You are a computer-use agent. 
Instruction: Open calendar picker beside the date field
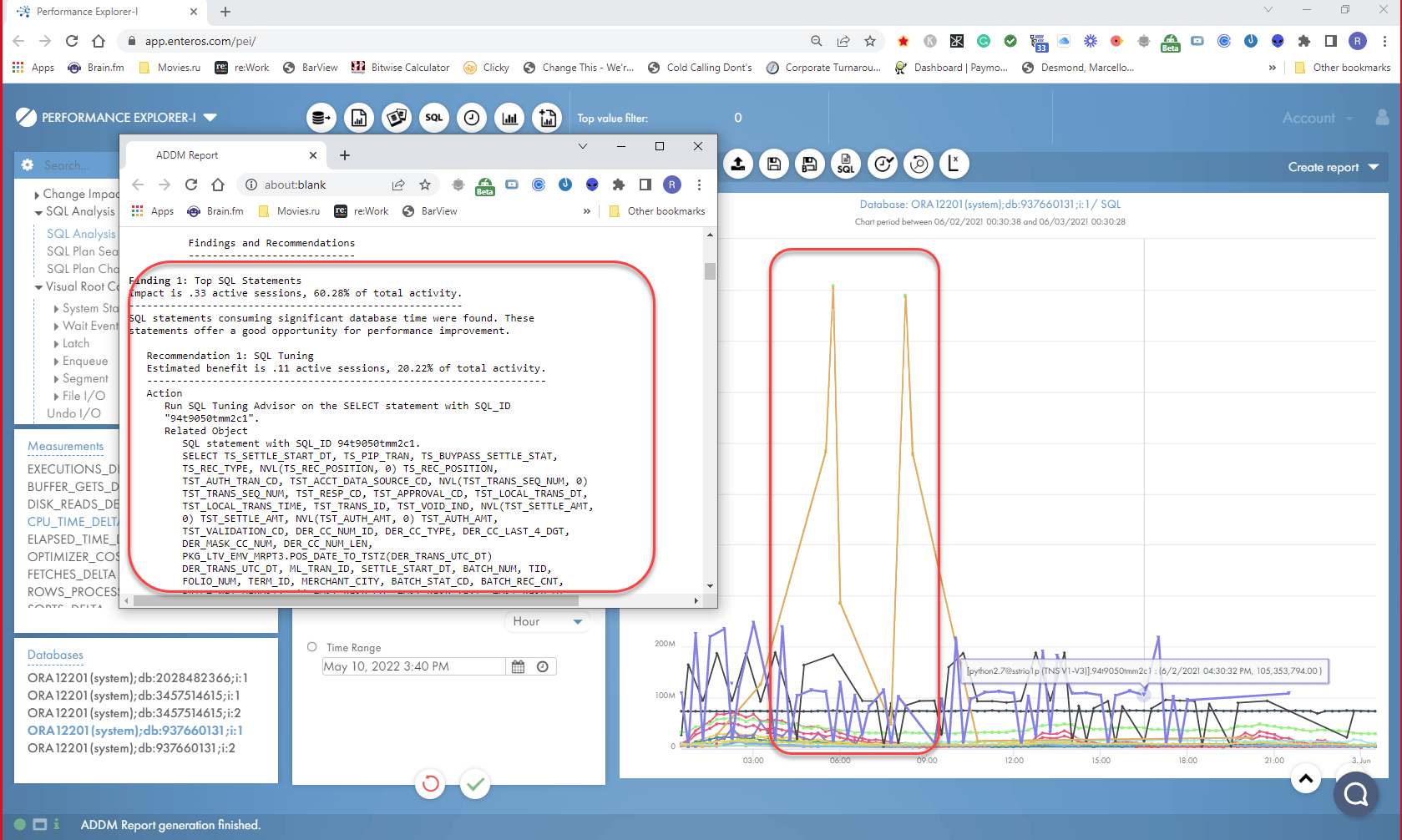point(519,666)
